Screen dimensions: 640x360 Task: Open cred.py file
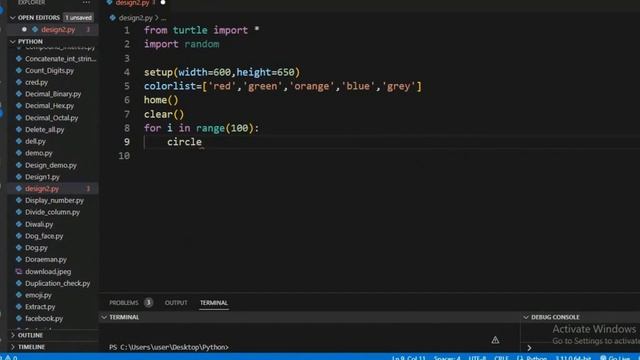[36, 82]
